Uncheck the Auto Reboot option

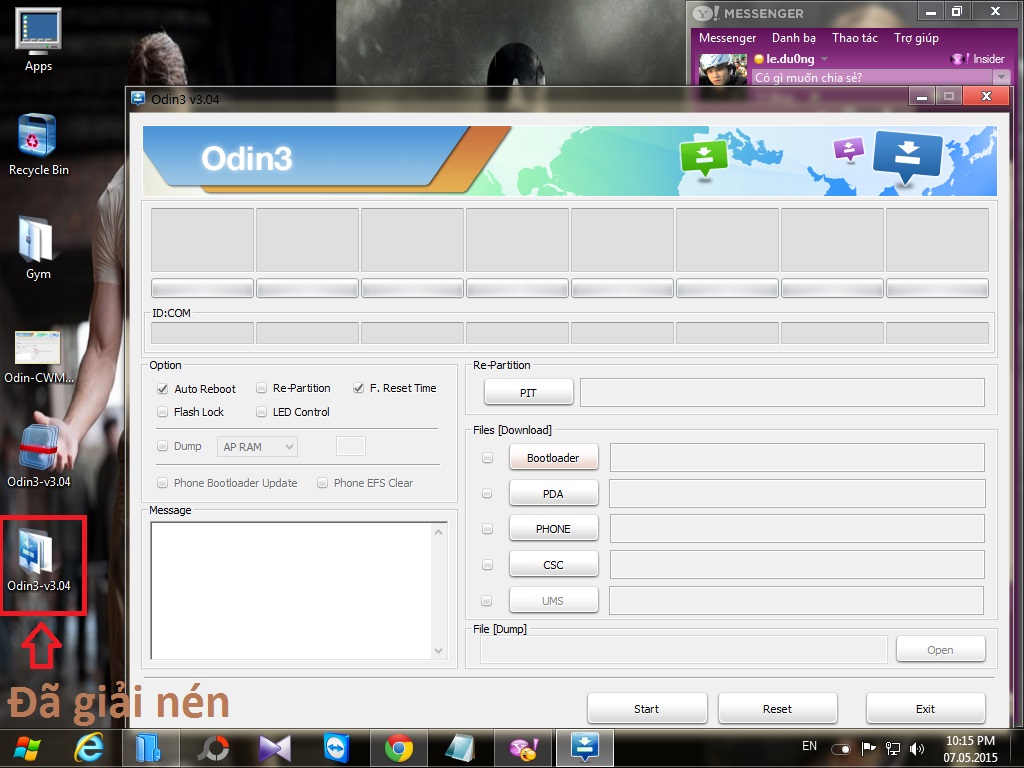(162, 388)
